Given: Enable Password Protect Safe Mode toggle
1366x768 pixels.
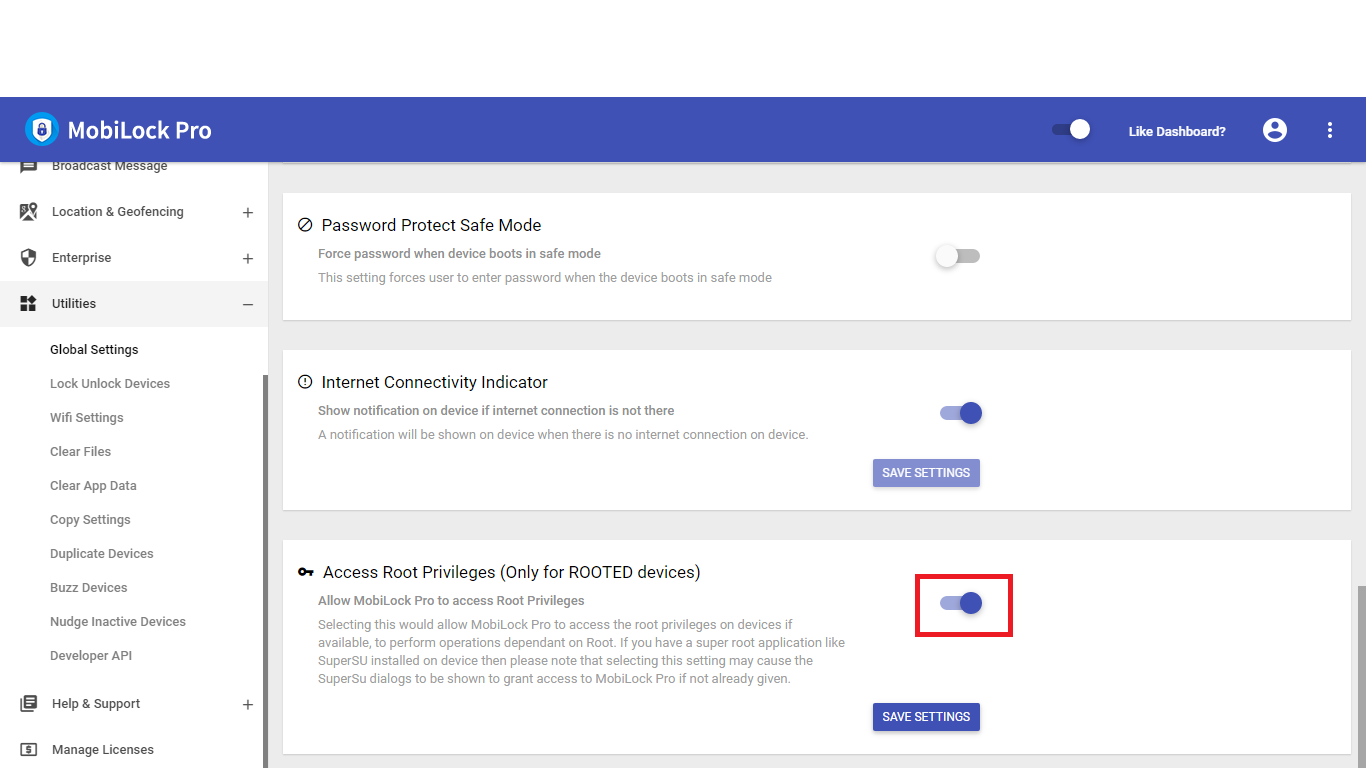Looking at the screenshot, I should point(958,256).
